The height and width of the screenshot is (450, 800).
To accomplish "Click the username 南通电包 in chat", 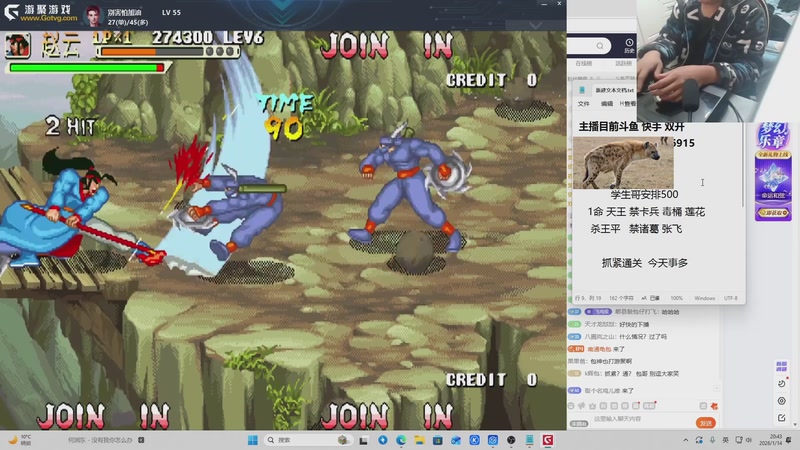I will point(599,349).
